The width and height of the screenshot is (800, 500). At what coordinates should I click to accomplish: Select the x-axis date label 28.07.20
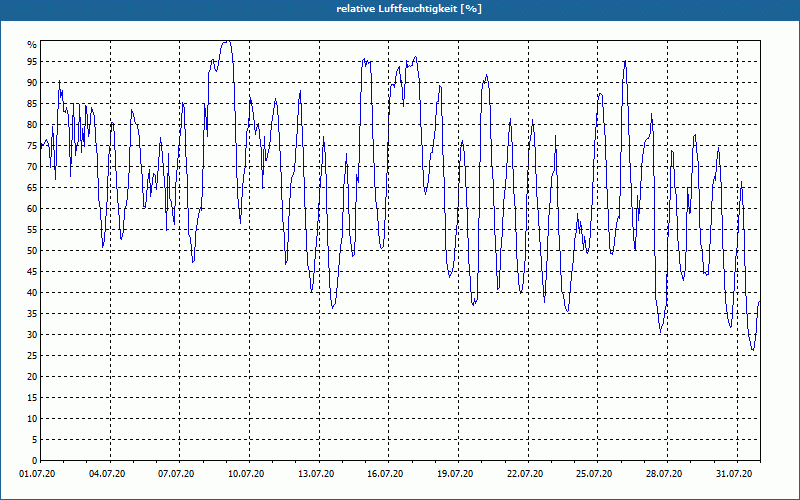click(x=664, y=474)
